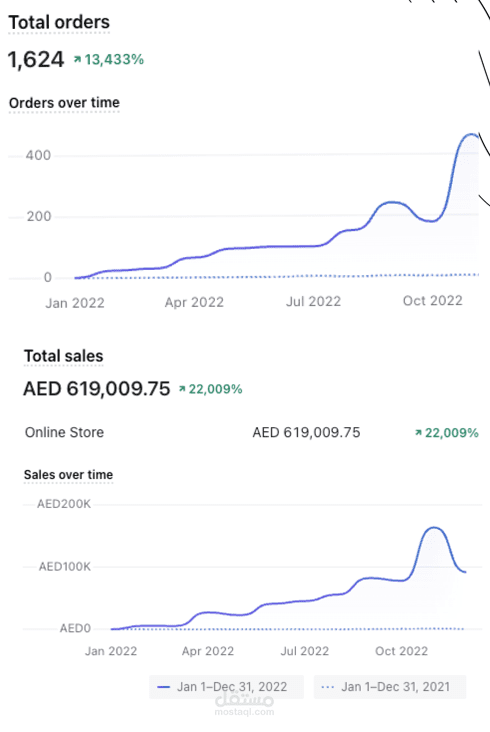Image resolution: width=490 pixels, height=732 pixels.
Task: Click the AED100K axis label
Action: 64,567
